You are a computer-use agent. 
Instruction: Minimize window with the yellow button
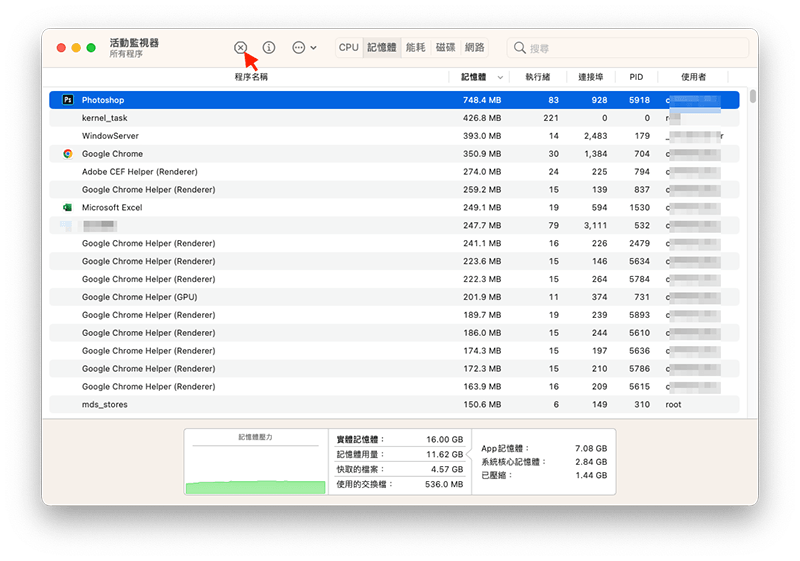(x=76, y=47)
